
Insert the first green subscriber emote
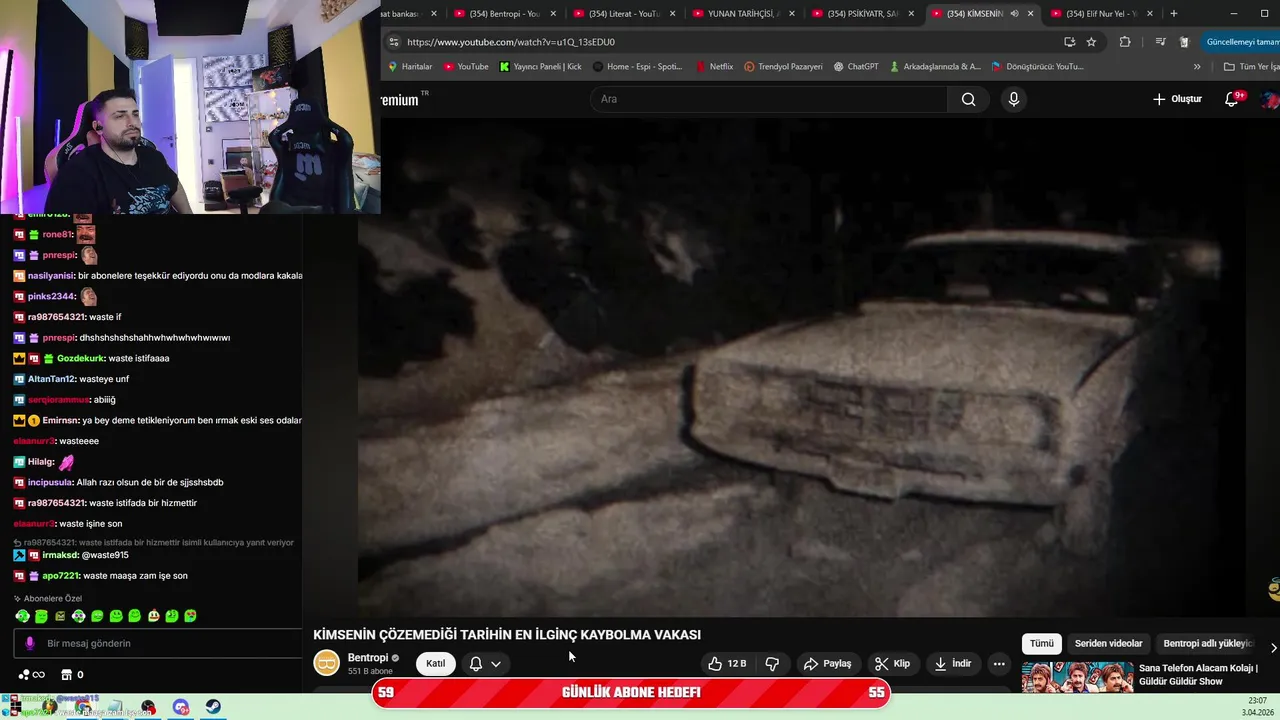[x=22, y=616]
